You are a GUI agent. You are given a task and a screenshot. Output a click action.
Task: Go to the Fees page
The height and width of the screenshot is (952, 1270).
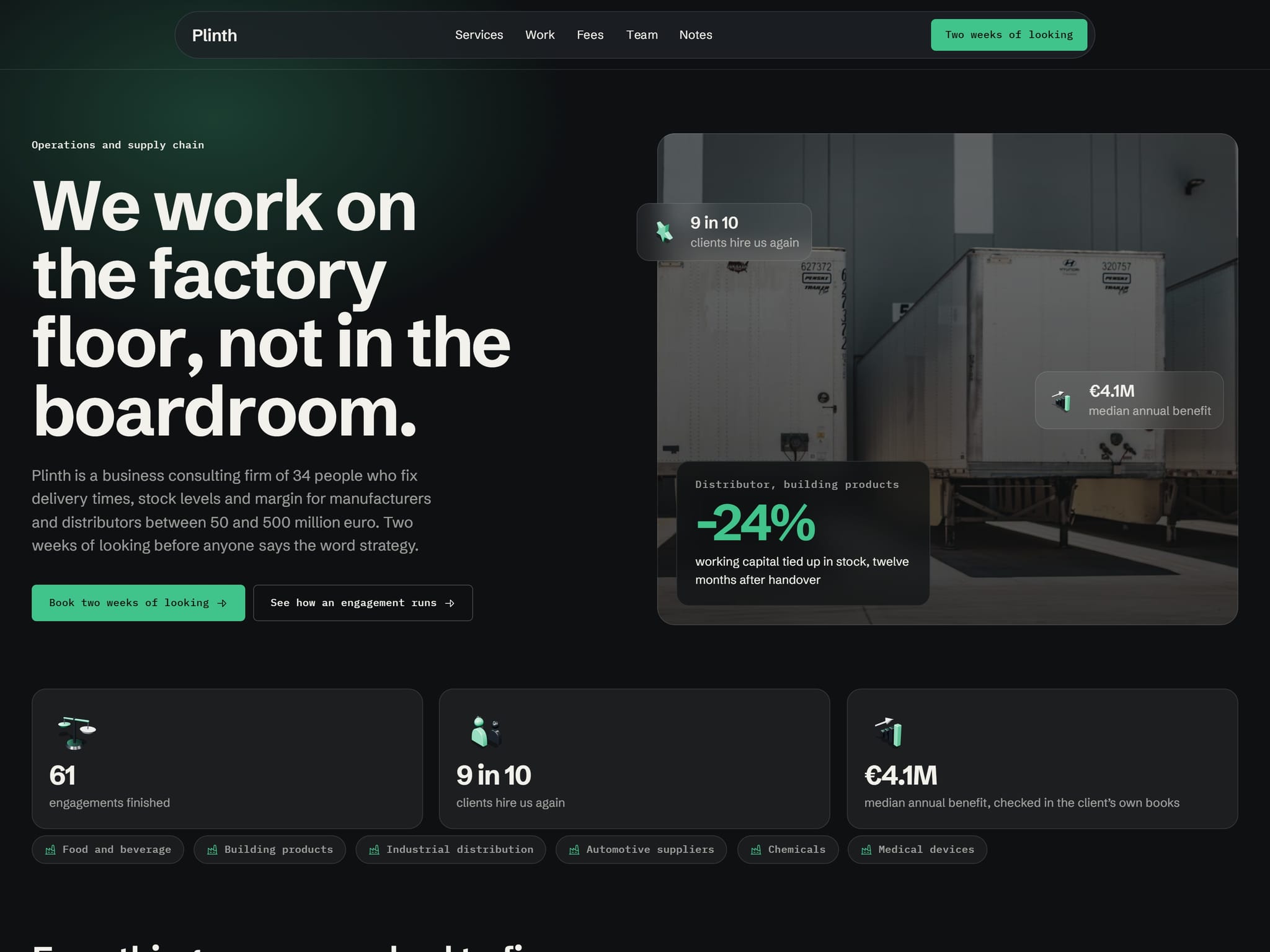coord(590,35)
